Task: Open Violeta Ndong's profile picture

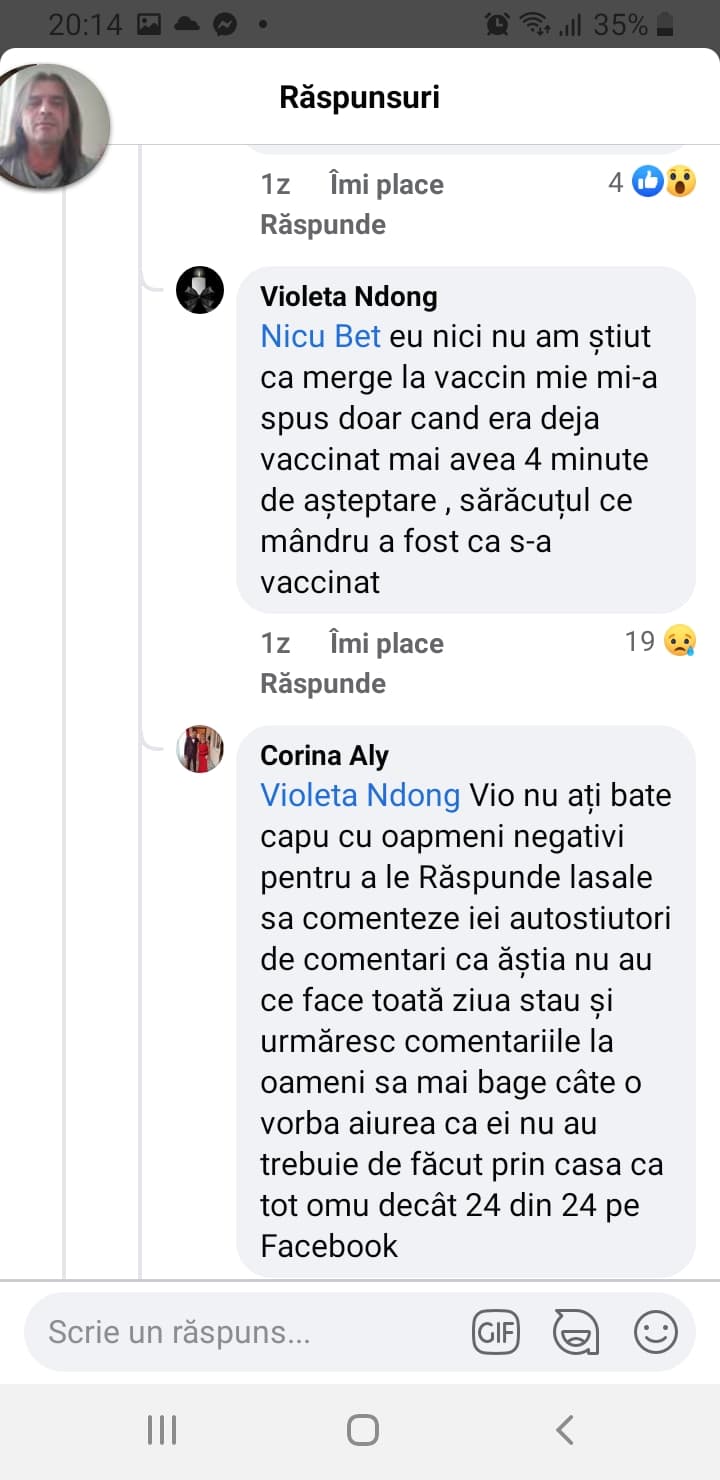Action: pyautogui.click(x=200, y=291)
